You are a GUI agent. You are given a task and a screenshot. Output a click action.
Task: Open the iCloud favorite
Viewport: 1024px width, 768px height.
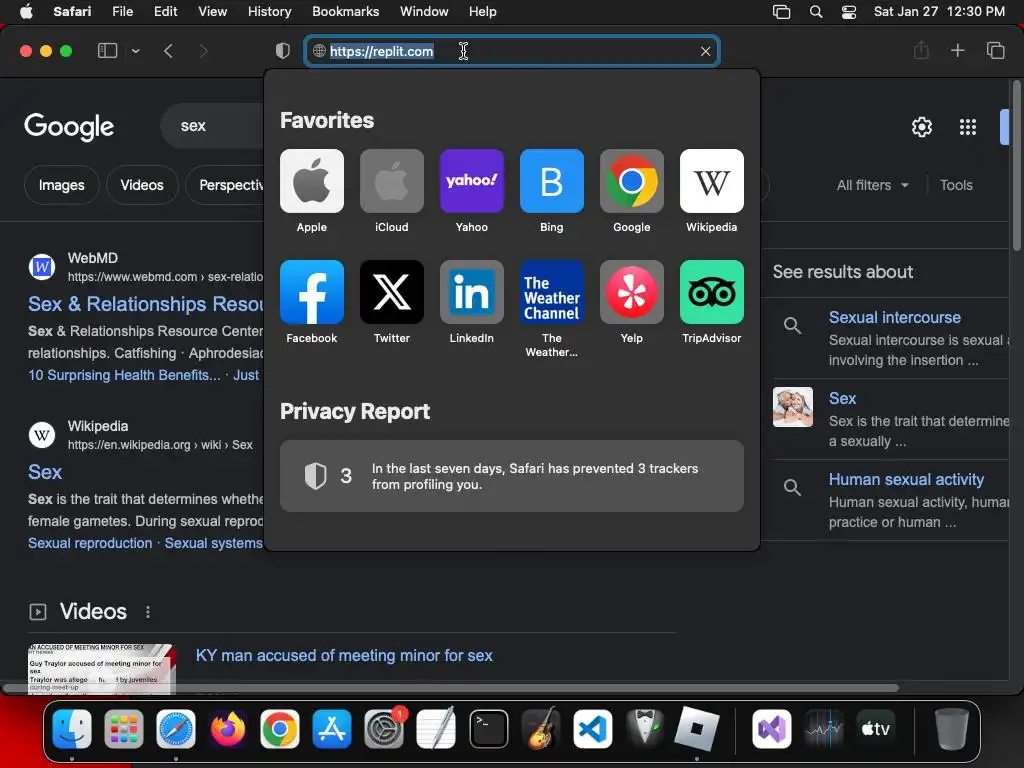[x=391, y=181]
